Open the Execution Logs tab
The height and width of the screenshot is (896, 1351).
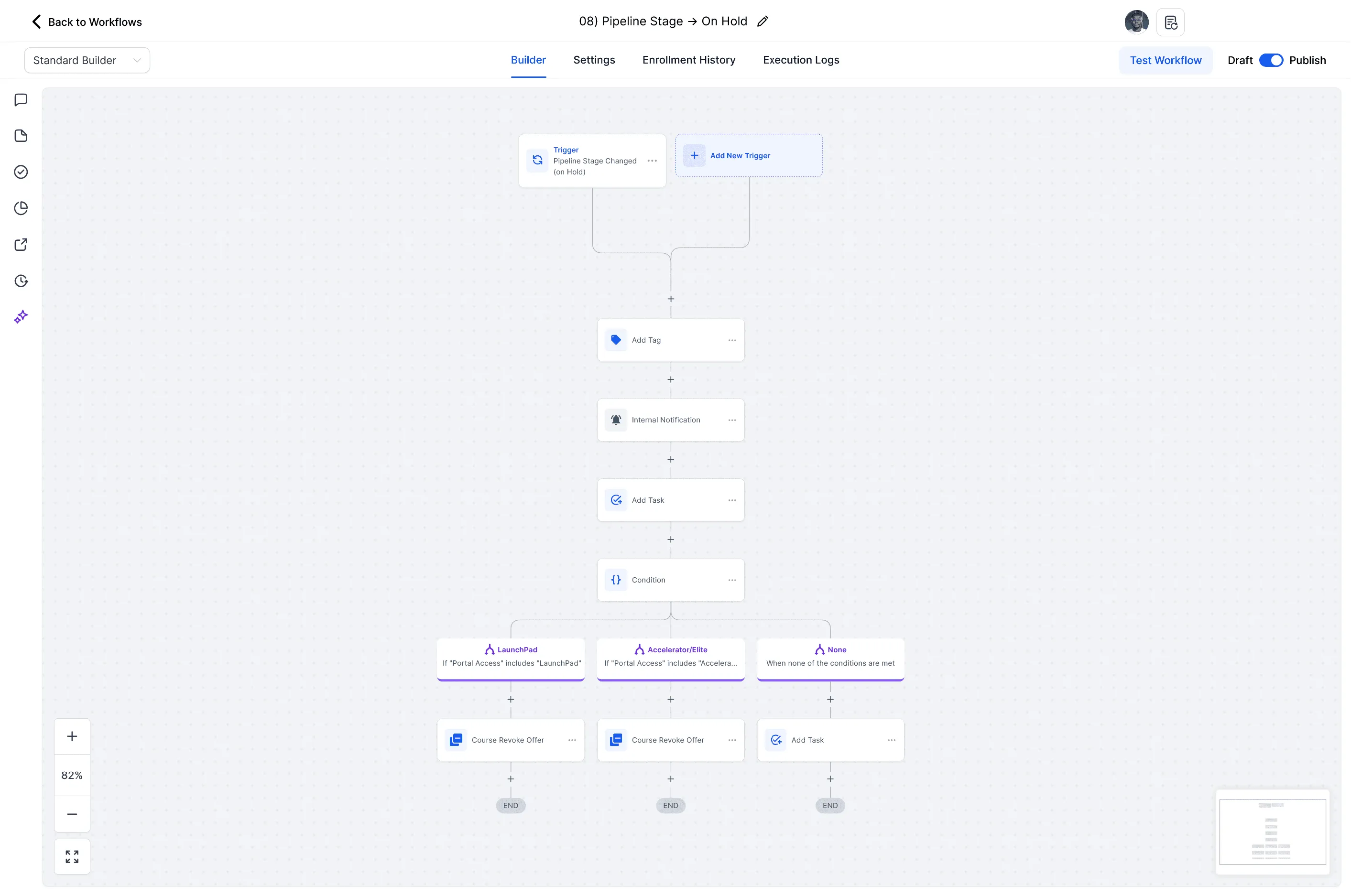point(801,60)
